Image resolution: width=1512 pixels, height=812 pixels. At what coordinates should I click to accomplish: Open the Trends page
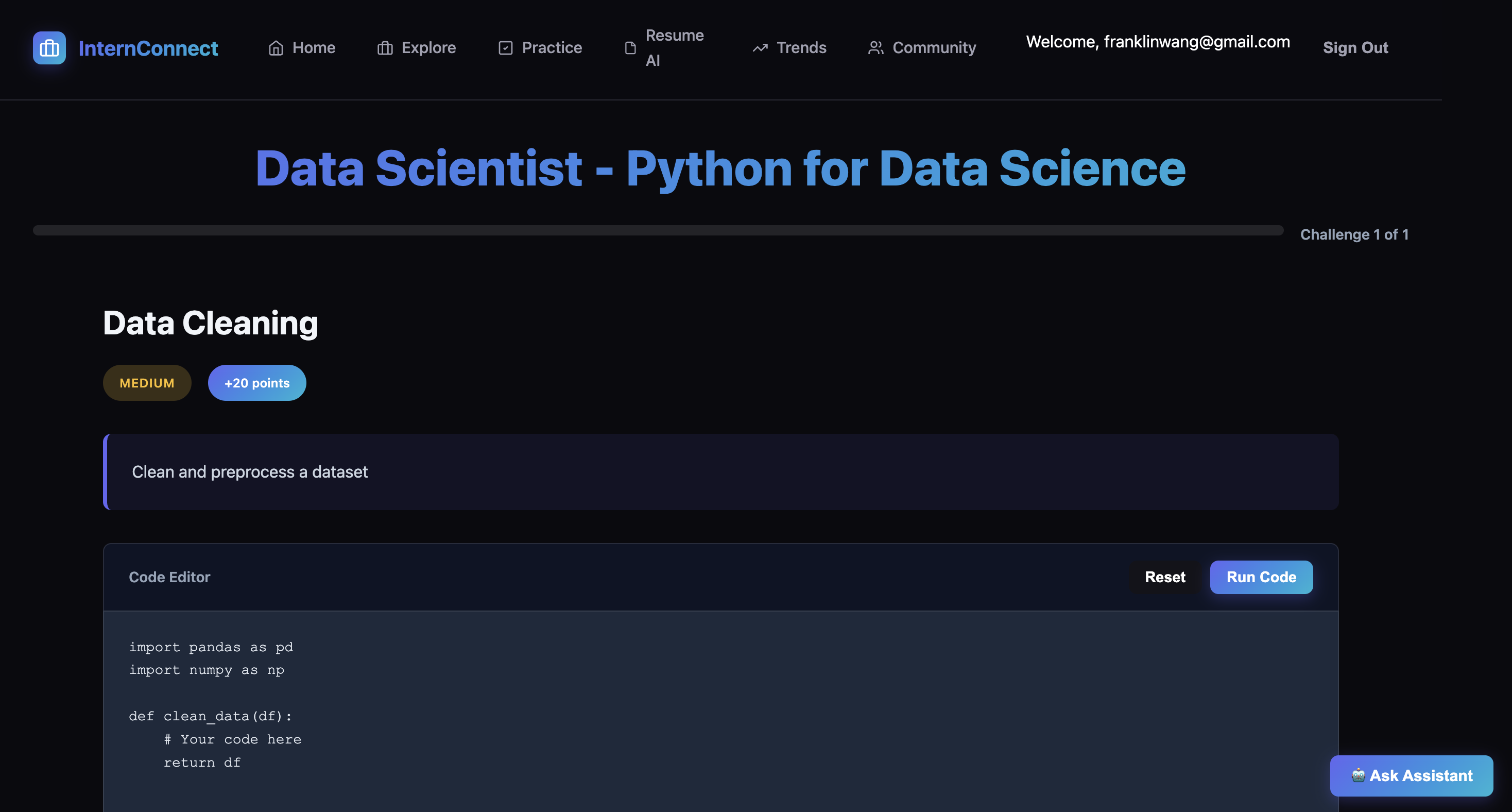click(x=801, y=47)
